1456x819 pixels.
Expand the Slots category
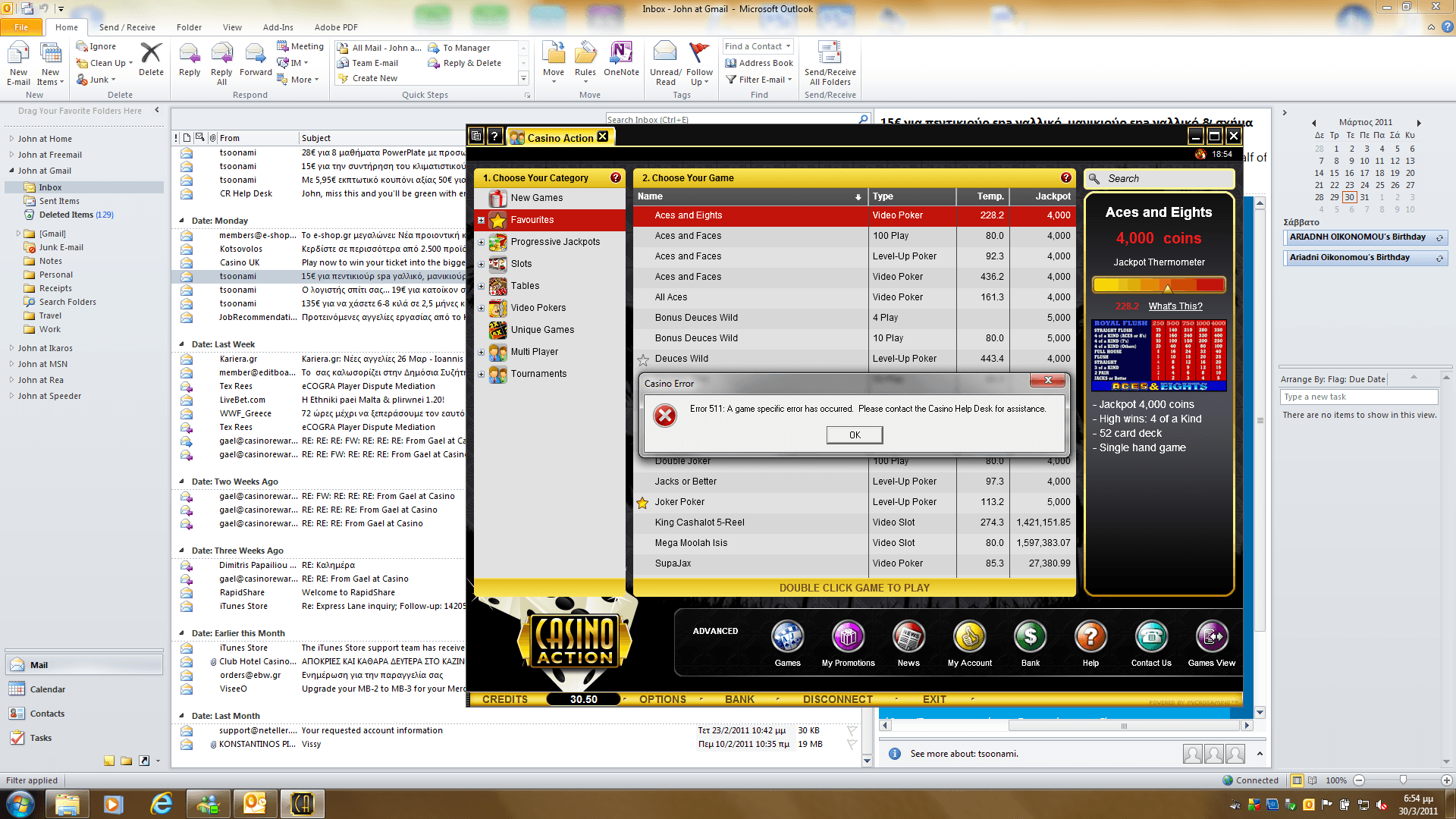(481, 265)
